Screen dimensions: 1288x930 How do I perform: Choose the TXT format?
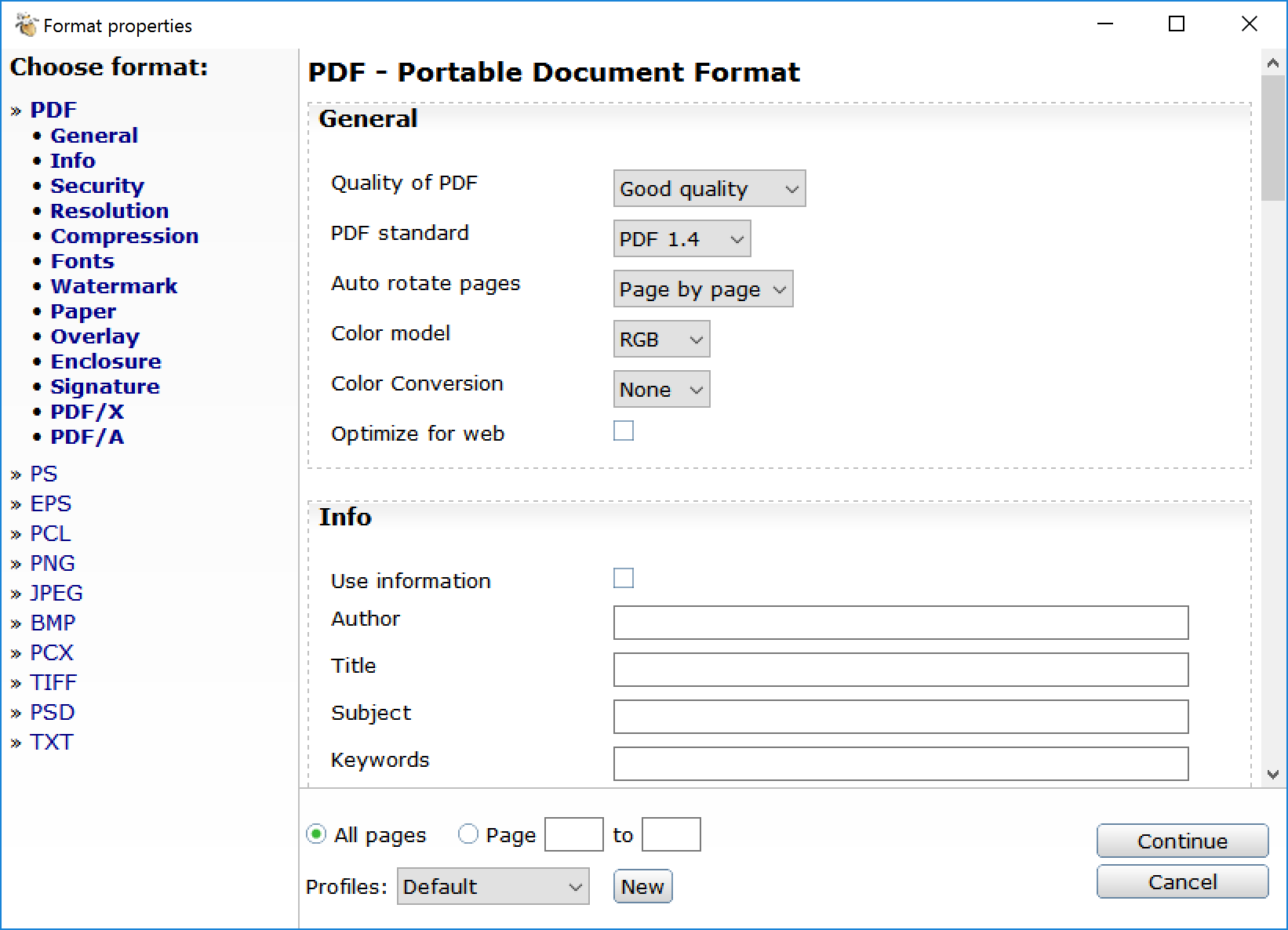click(52, 742)
